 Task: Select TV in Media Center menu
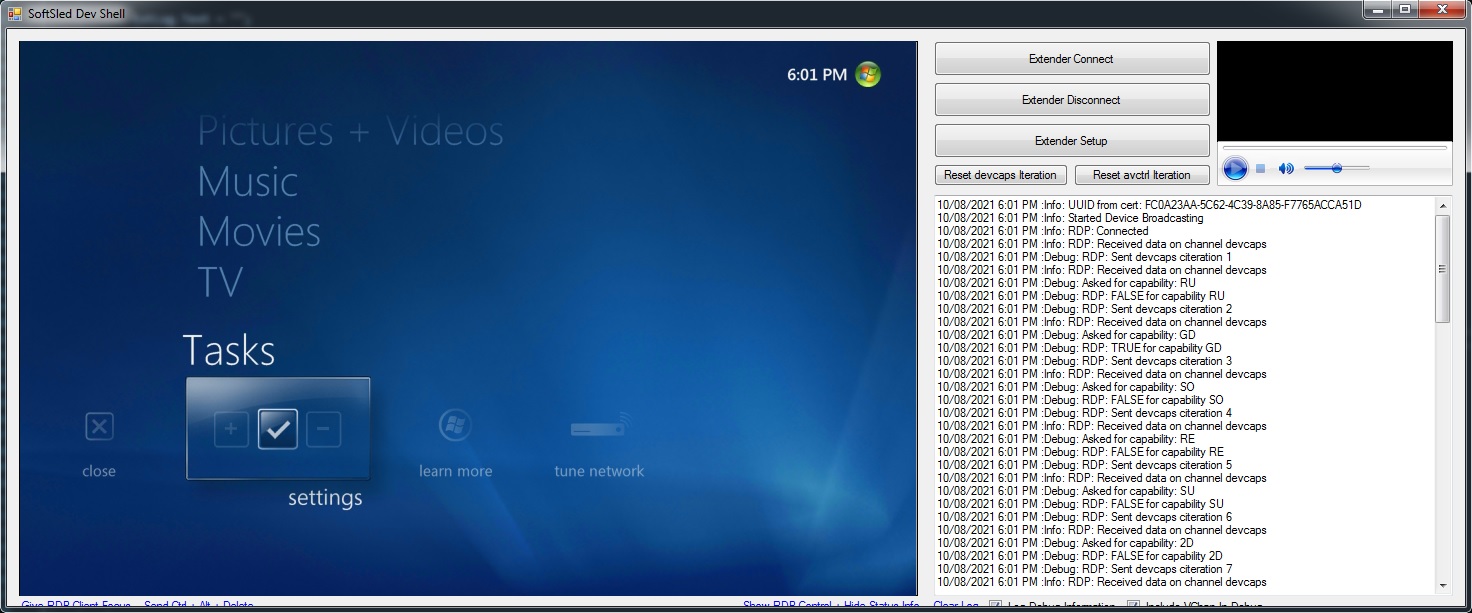[220, 282]
